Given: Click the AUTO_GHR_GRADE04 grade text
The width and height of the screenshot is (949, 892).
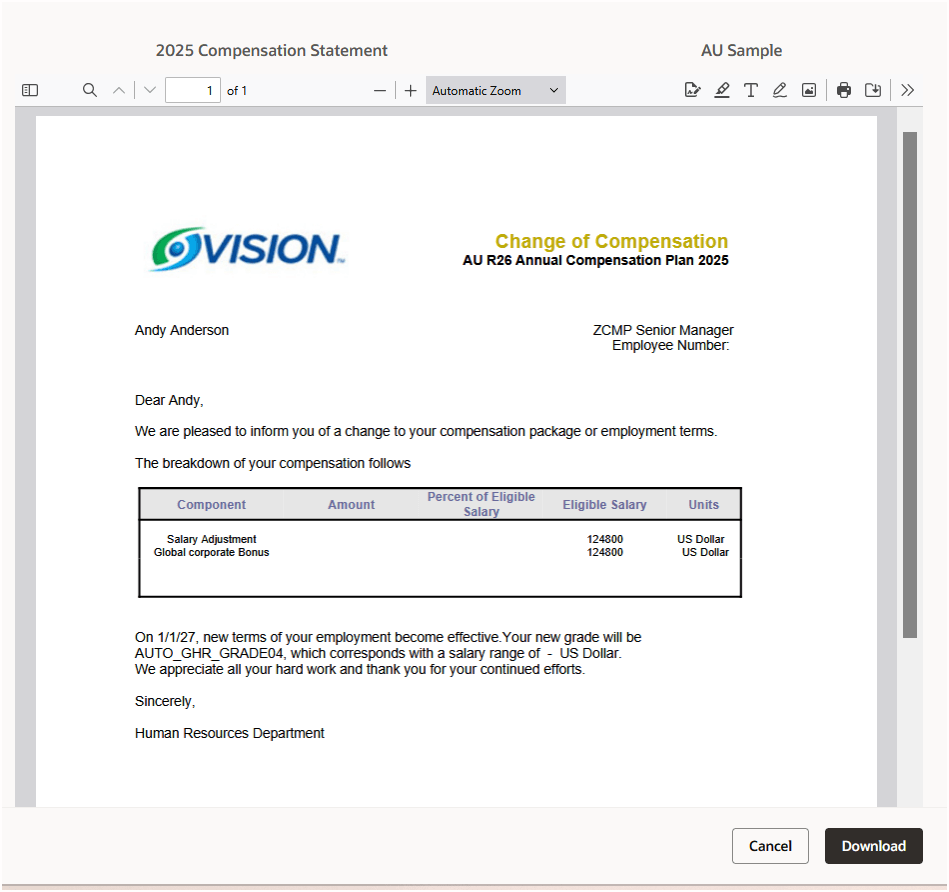Looking at the screenshot, I should tap(209, 654).
